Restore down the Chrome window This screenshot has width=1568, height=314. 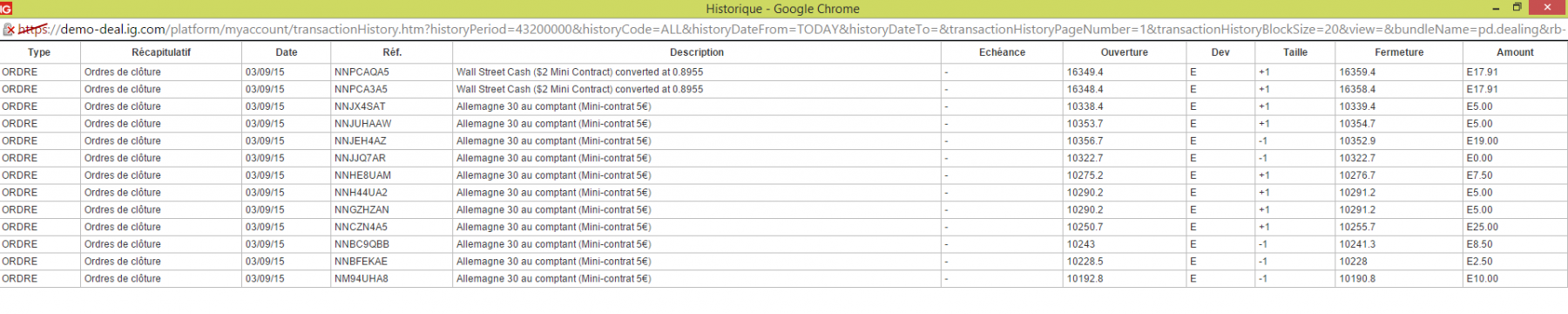coord(1517,8)
